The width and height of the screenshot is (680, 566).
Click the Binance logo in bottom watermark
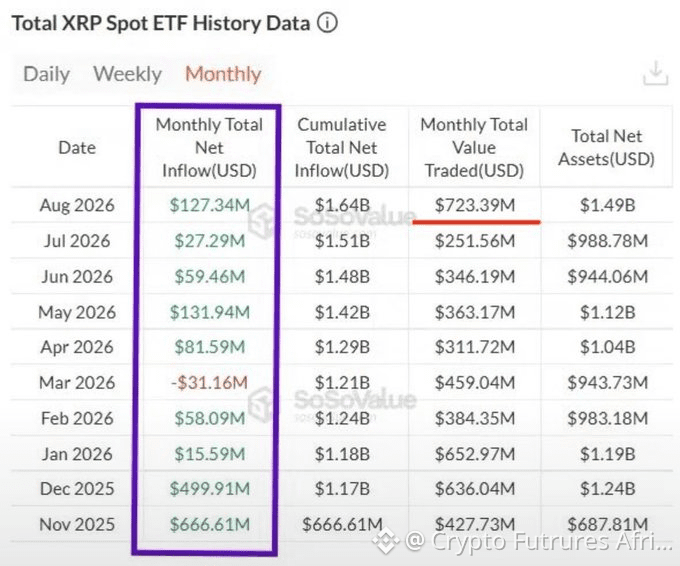386,540
